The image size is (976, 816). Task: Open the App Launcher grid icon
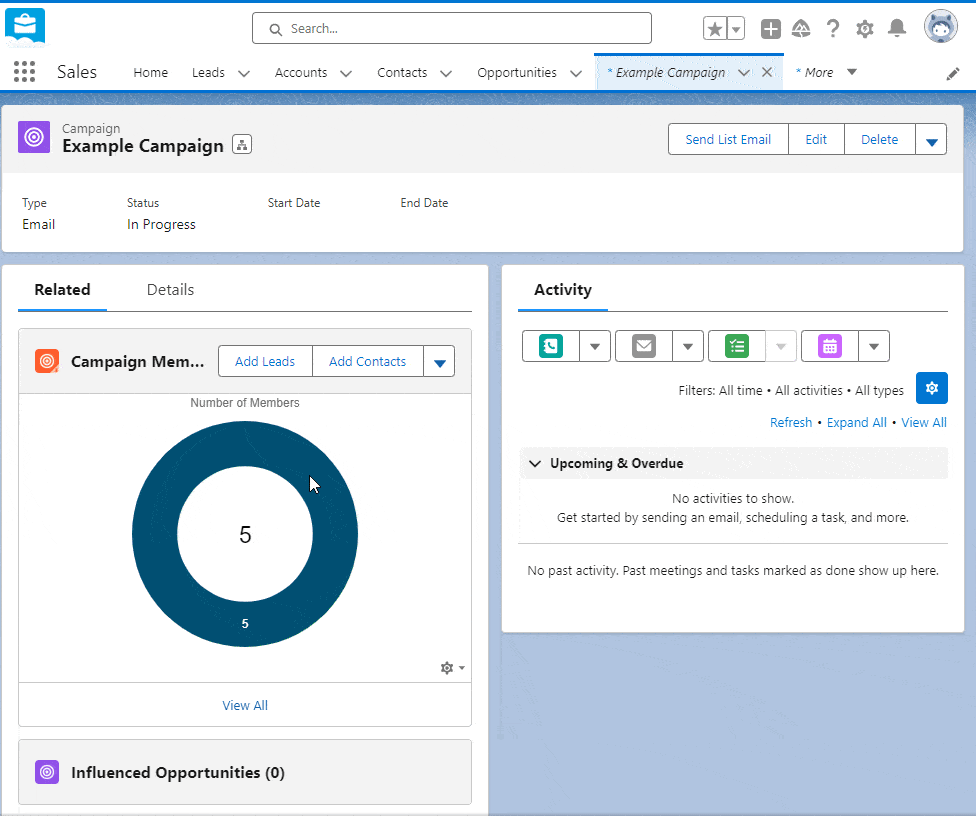[x=24, y=72]
